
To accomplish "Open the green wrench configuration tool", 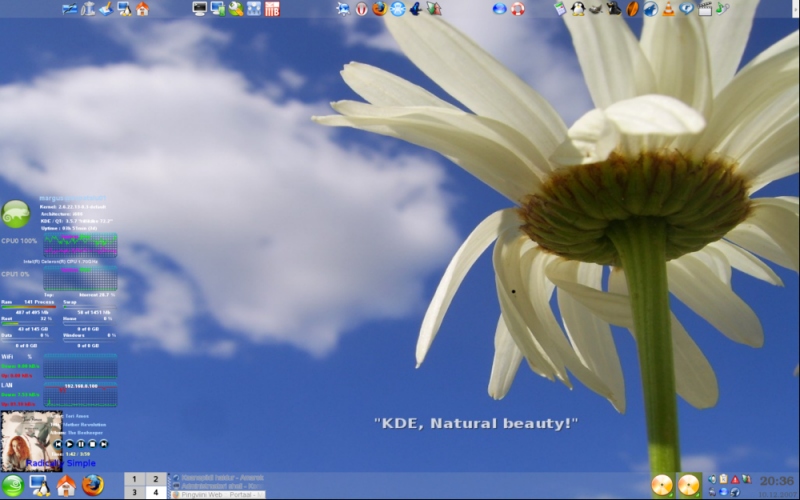I will click(236, 9).
